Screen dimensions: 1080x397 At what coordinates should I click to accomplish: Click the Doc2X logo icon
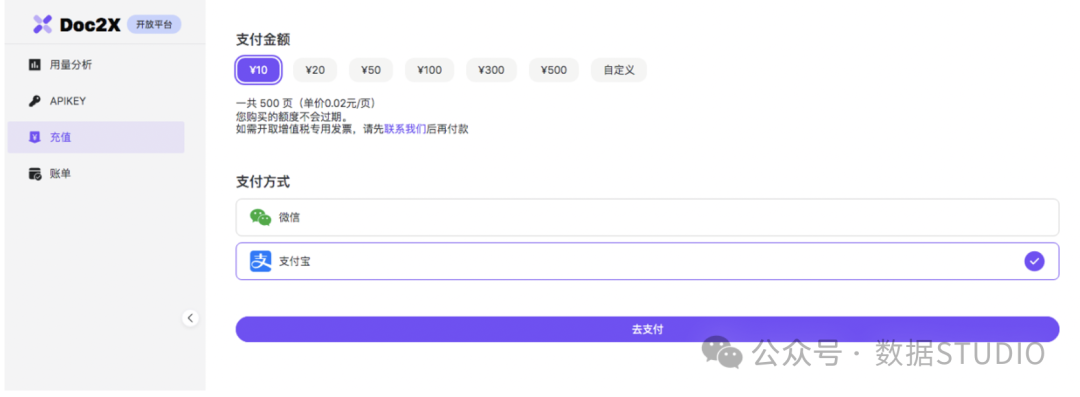tap(42, 25)
